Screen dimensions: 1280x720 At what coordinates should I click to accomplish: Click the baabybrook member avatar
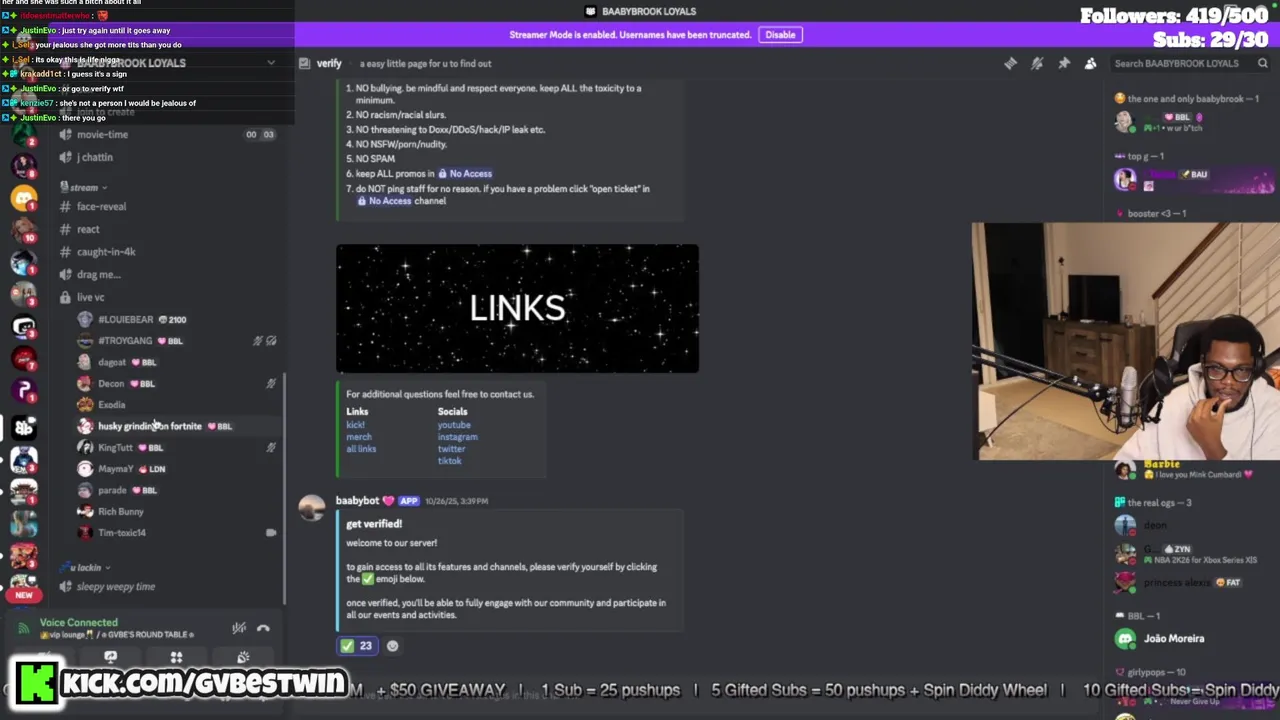coord(1125,122)
